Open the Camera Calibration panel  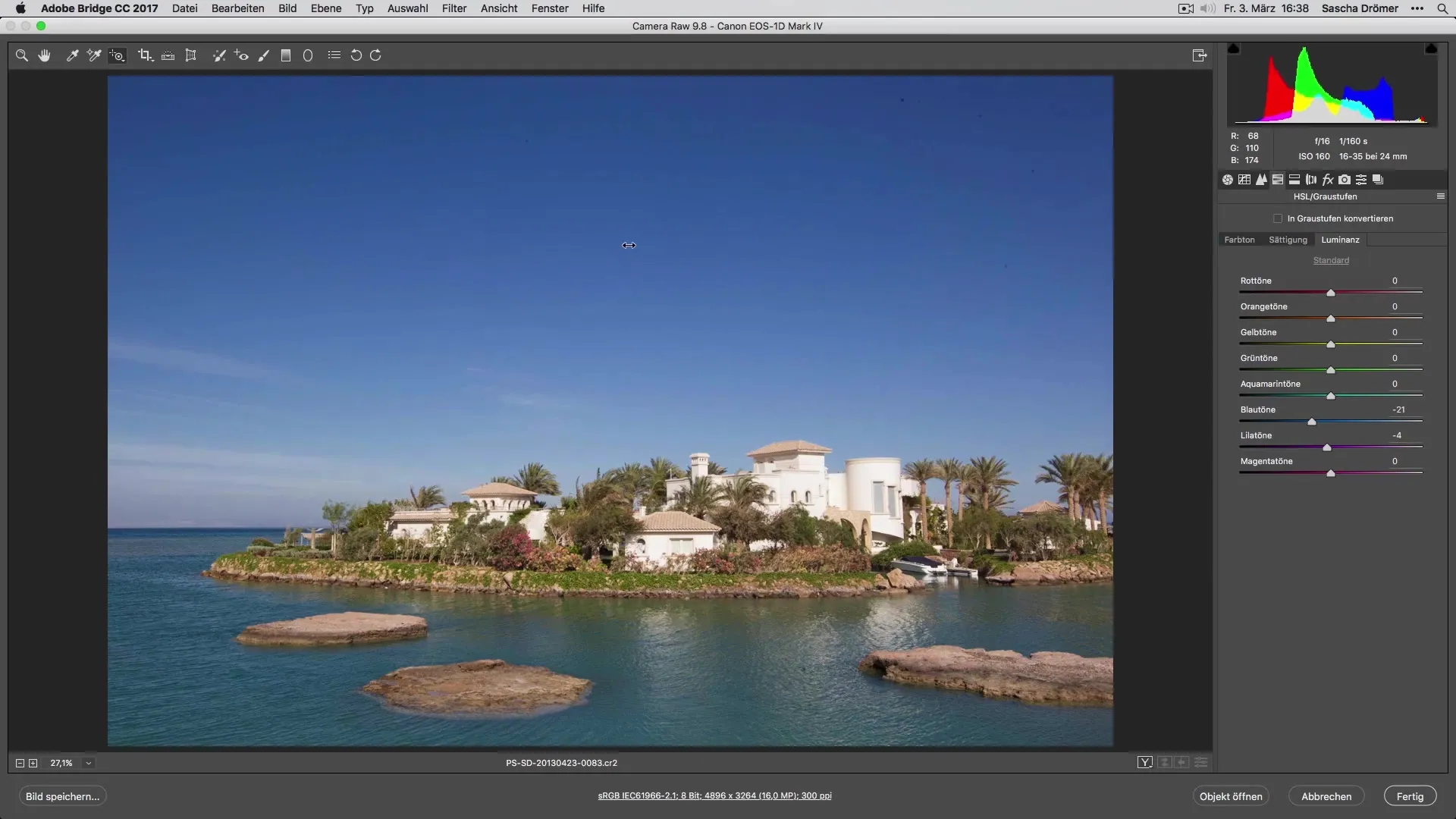[1345, 180]
